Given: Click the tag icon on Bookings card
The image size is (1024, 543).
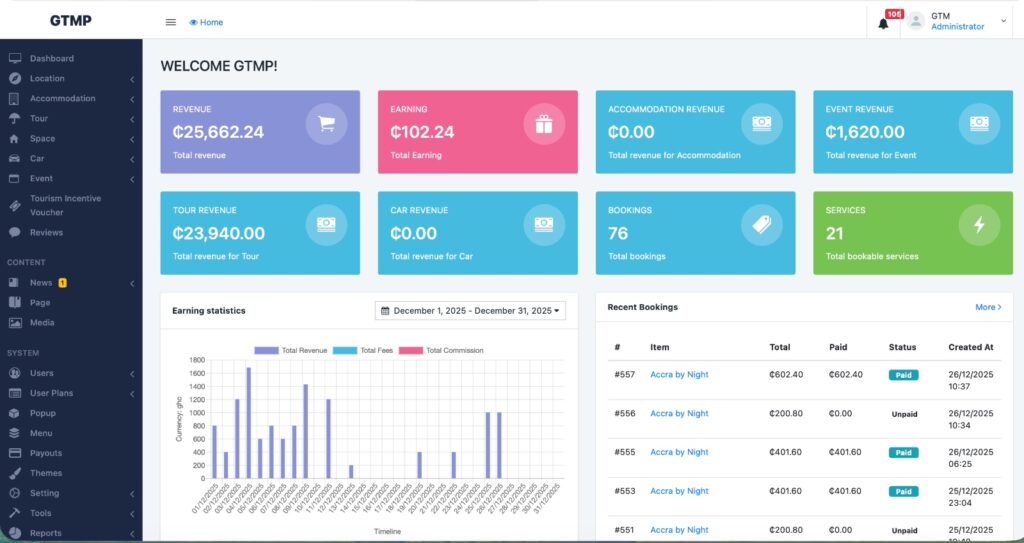Looking at the screenshot, I should click(x=761, y=225).
